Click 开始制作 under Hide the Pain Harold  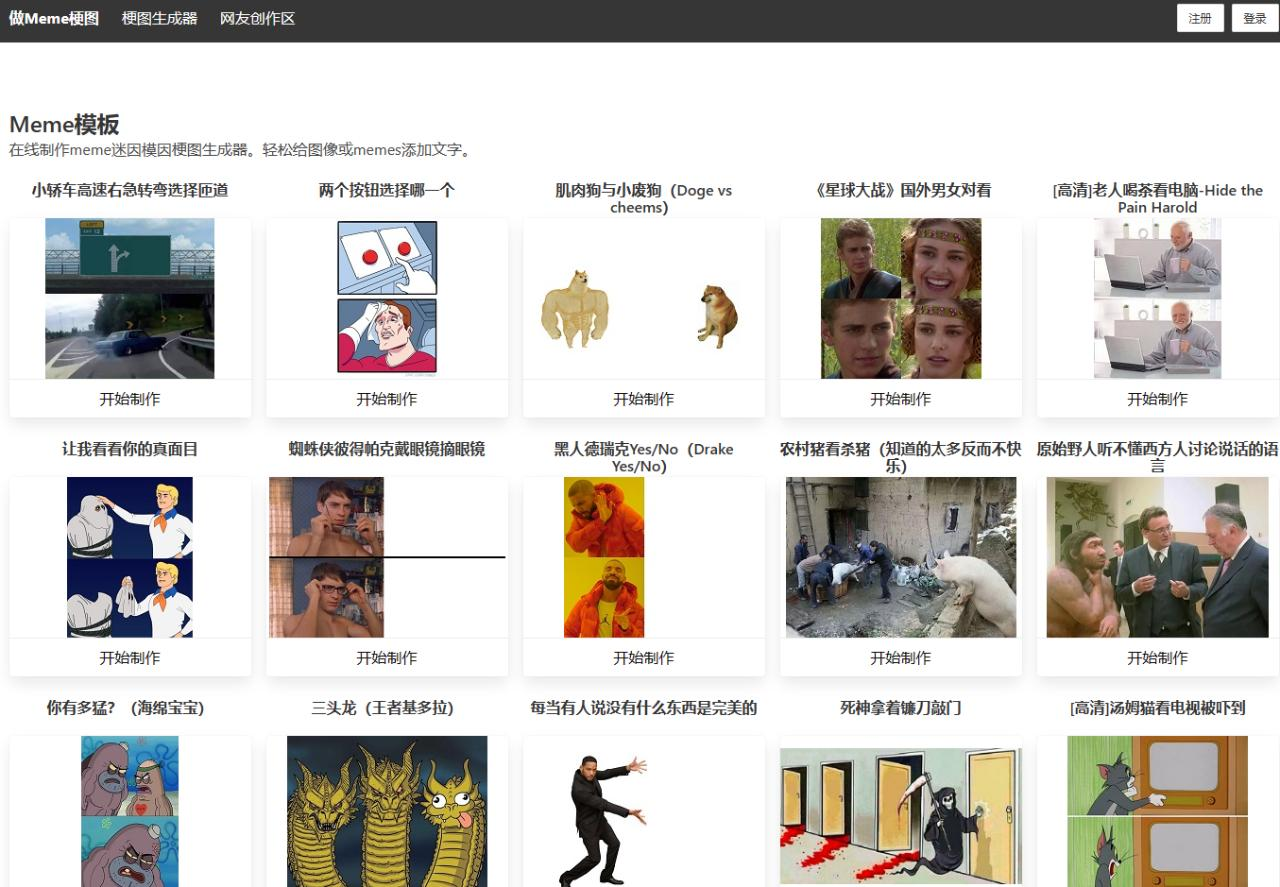coord(1158,399)
